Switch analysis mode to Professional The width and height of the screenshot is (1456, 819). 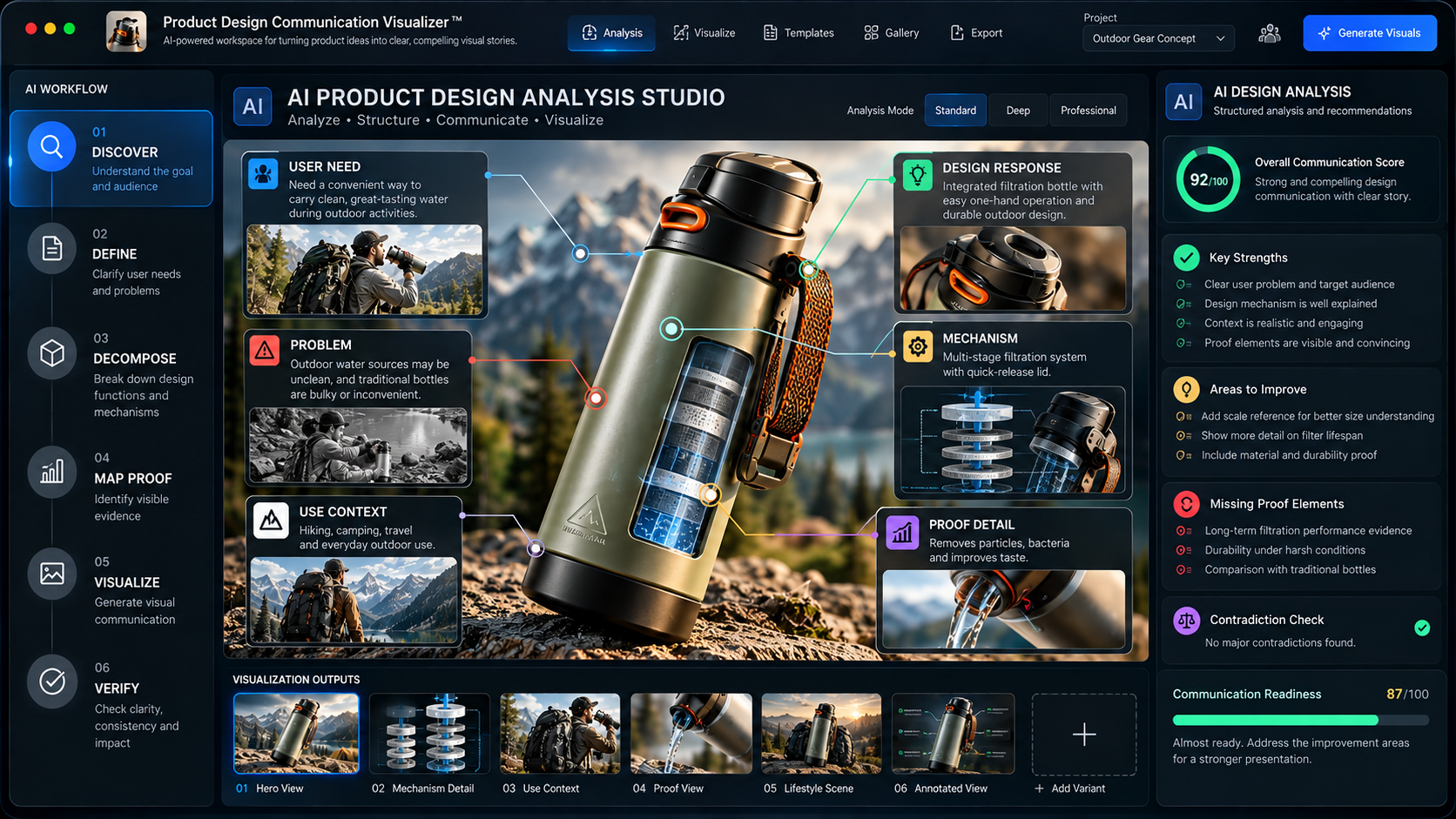tap(1089, 111)
